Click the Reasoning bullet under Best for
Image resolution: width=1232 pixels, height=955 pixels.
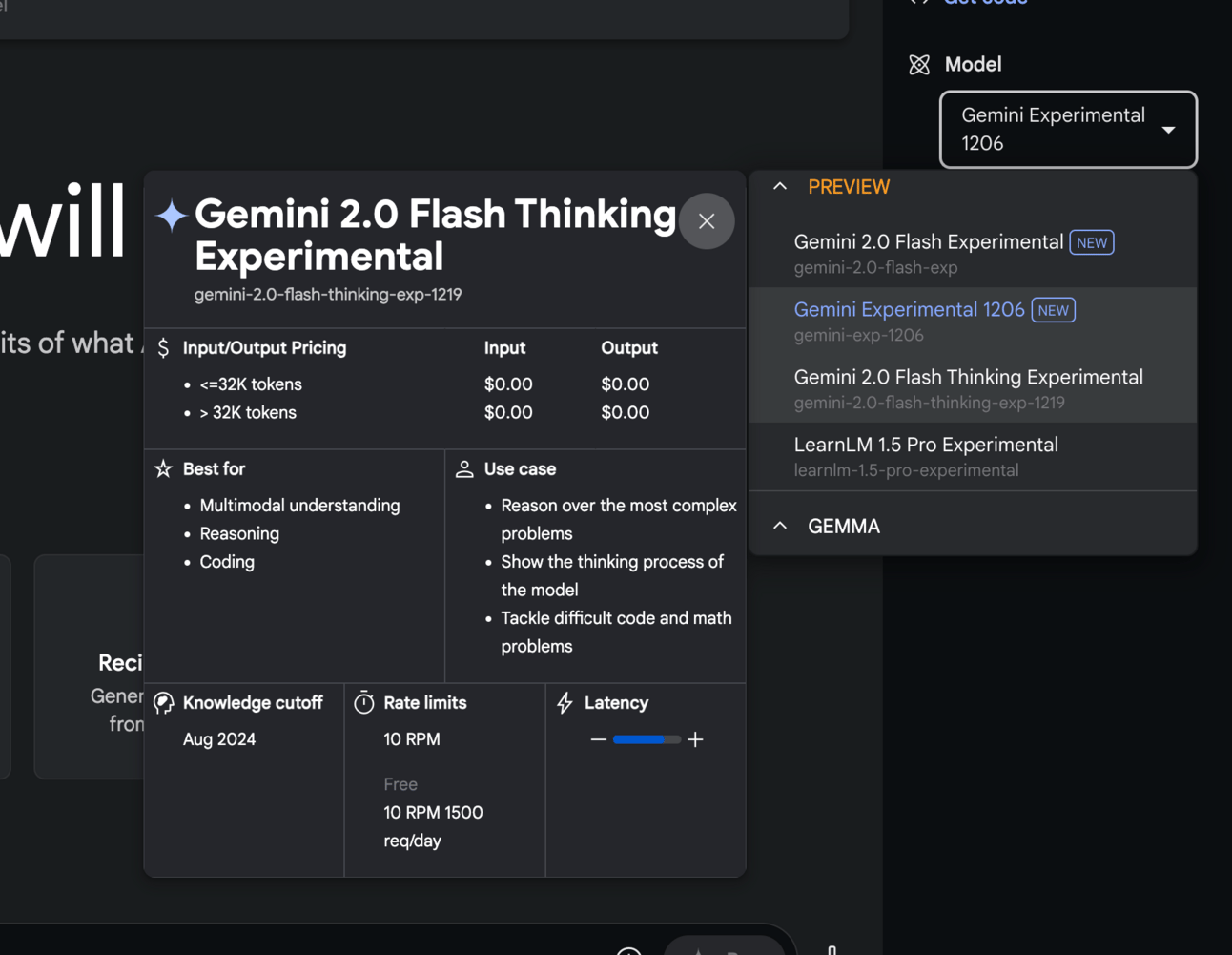coord(239,534)
